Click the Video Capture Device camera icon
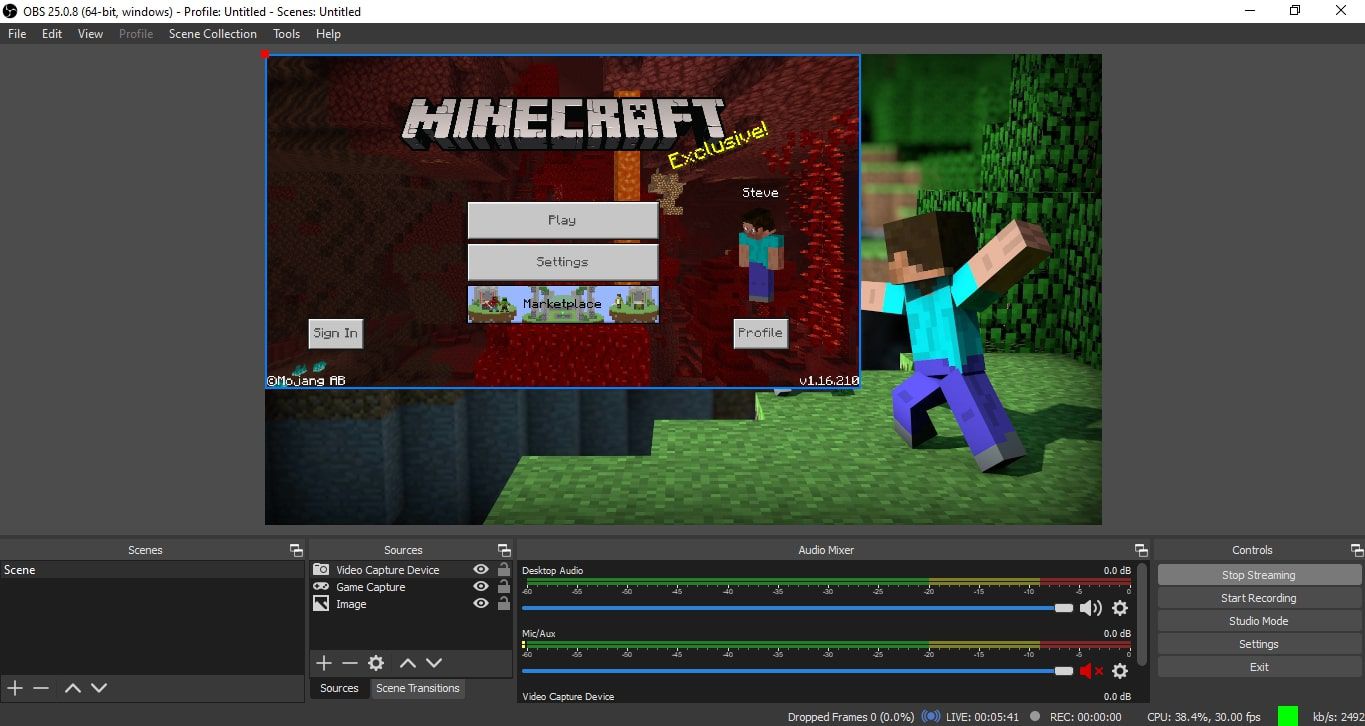Viewport: 1365px width, 726px height. [x=321, y=570]
